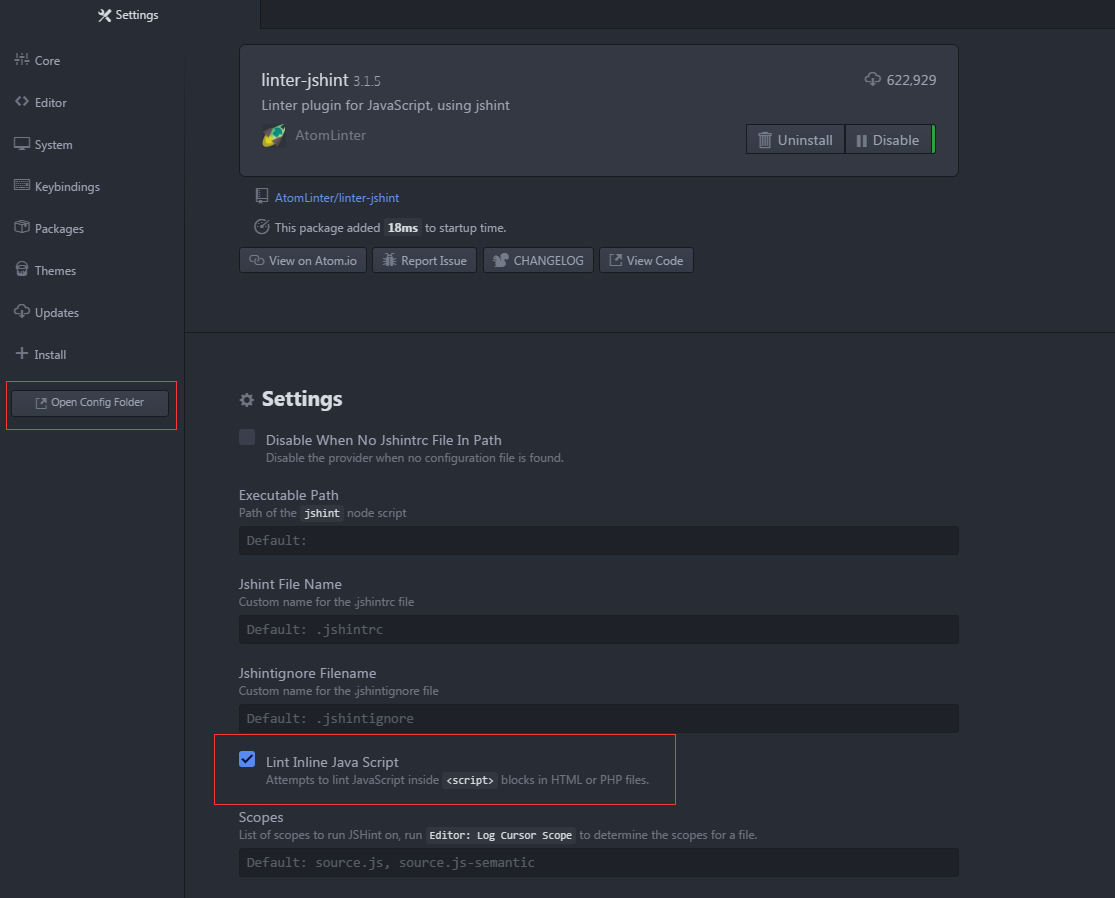This screenshot has height=898, width=1115.
Task: Focus the Jshint File Name input field
Action: pos(599,629)
